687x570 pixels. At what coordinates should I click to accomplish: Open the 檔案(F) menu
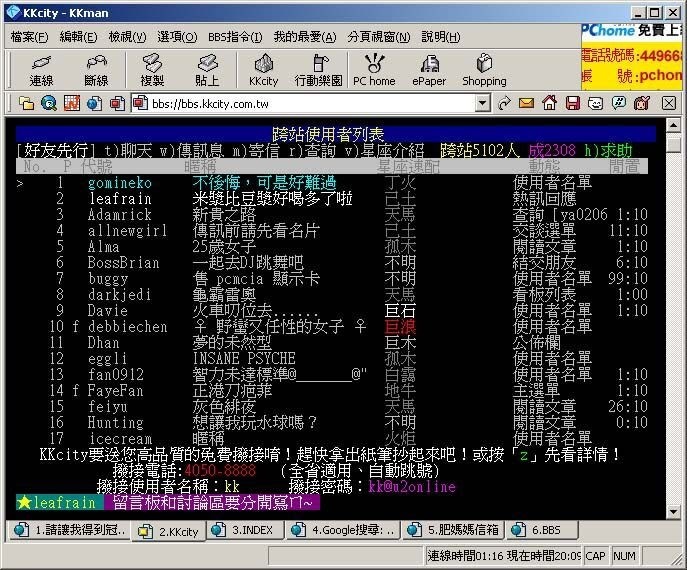29,37
